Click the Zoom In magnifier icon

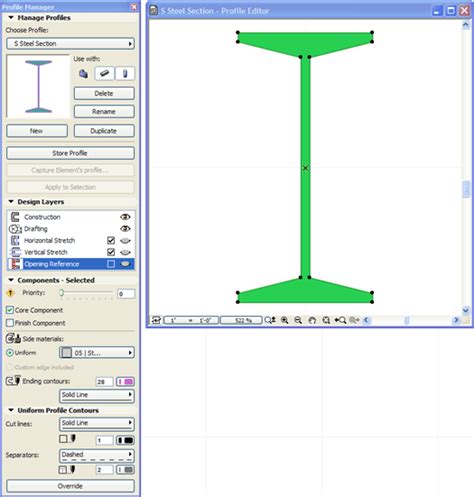pyautogui.click(x=284, y=320)
